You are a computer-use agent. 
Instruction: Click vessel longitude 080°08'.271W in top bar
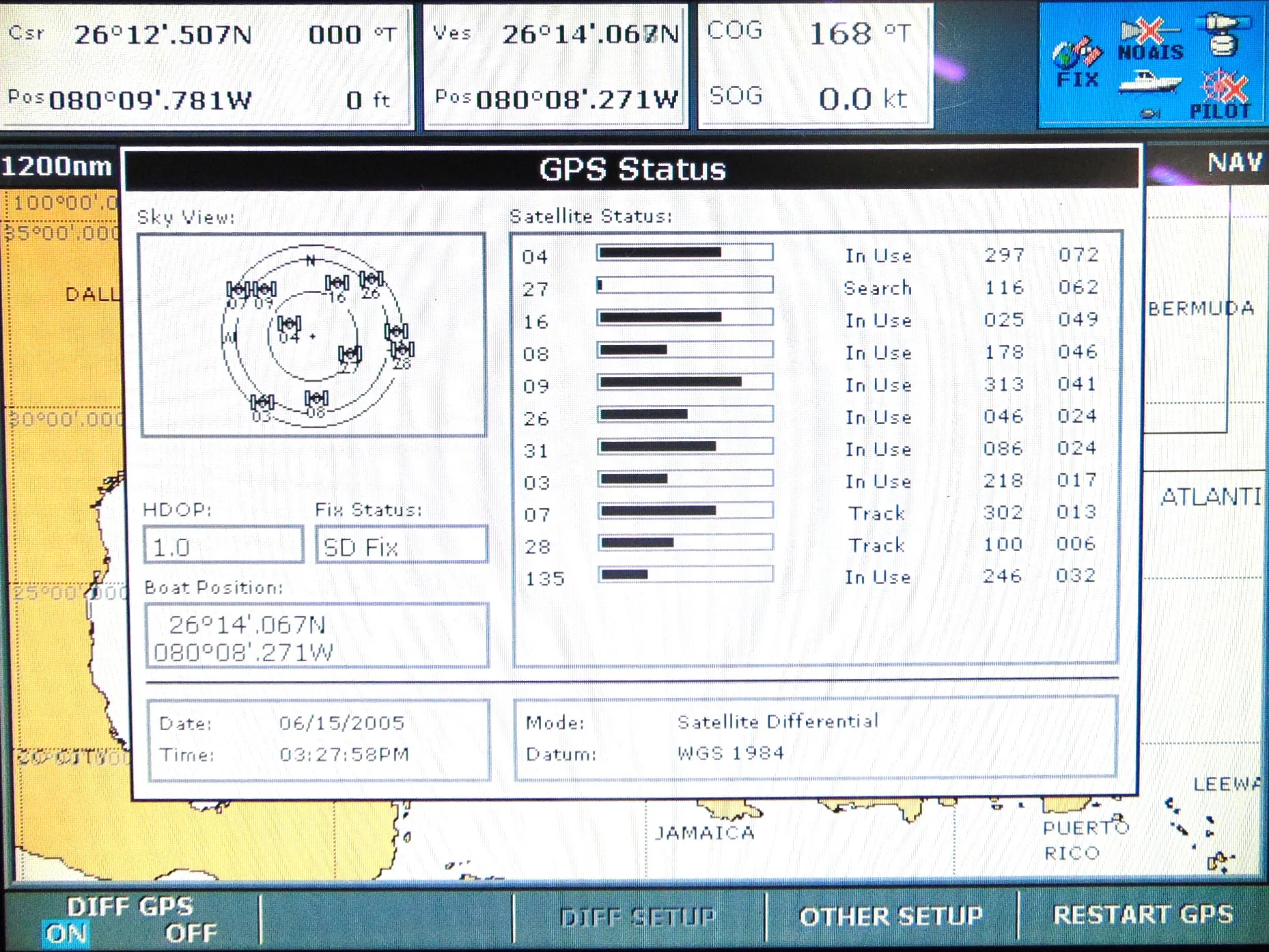577,100
